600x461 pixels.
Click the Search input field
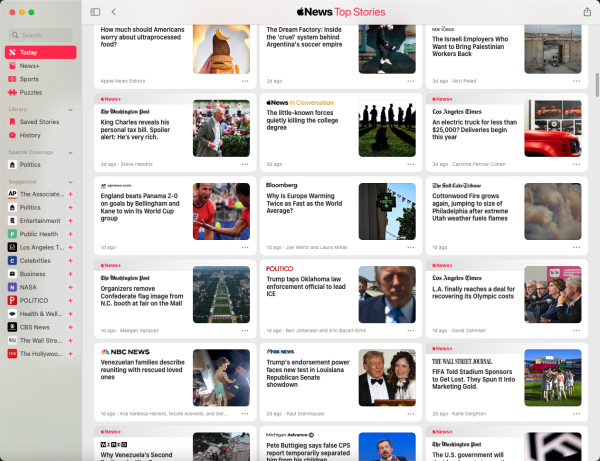tap(41, 35)
